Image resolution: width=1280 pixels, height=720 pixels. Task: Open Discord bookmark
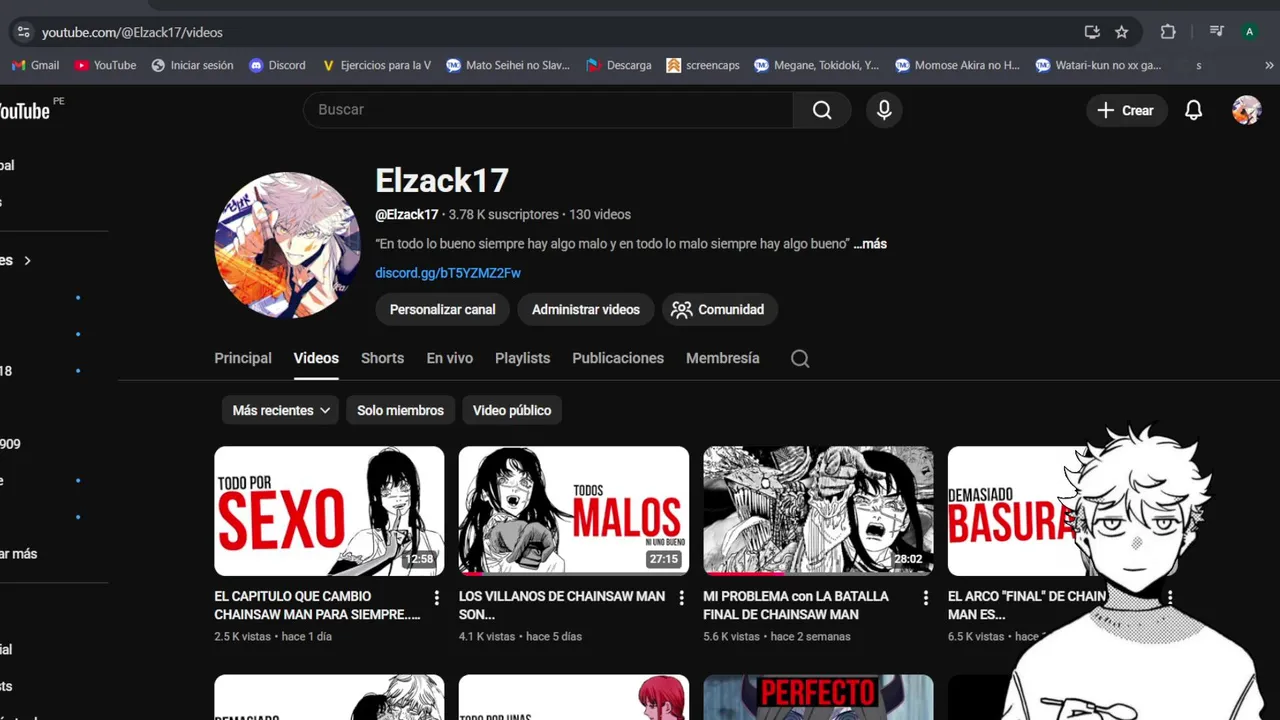pos(277,65)
